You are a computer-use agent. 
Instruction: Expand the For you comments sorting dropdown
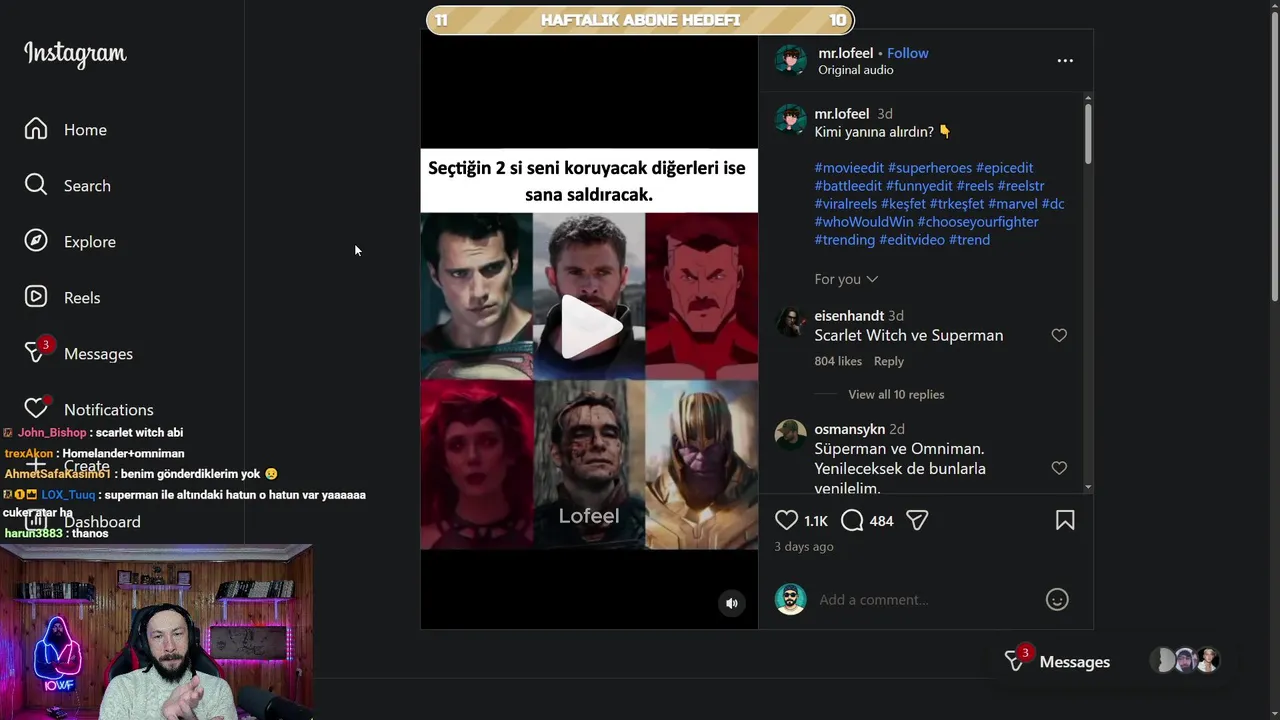coord(846,279)
